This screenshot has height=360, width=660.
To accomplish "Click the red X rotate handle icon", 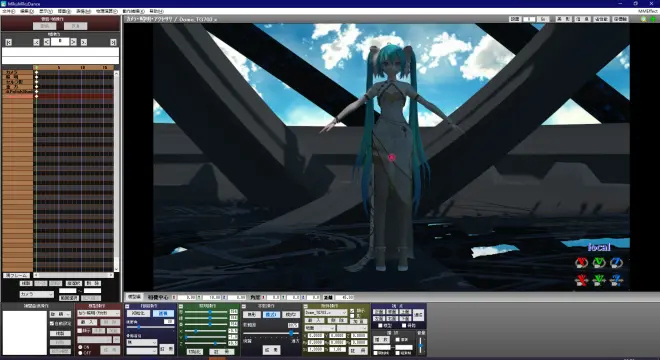I will (581, 263).
